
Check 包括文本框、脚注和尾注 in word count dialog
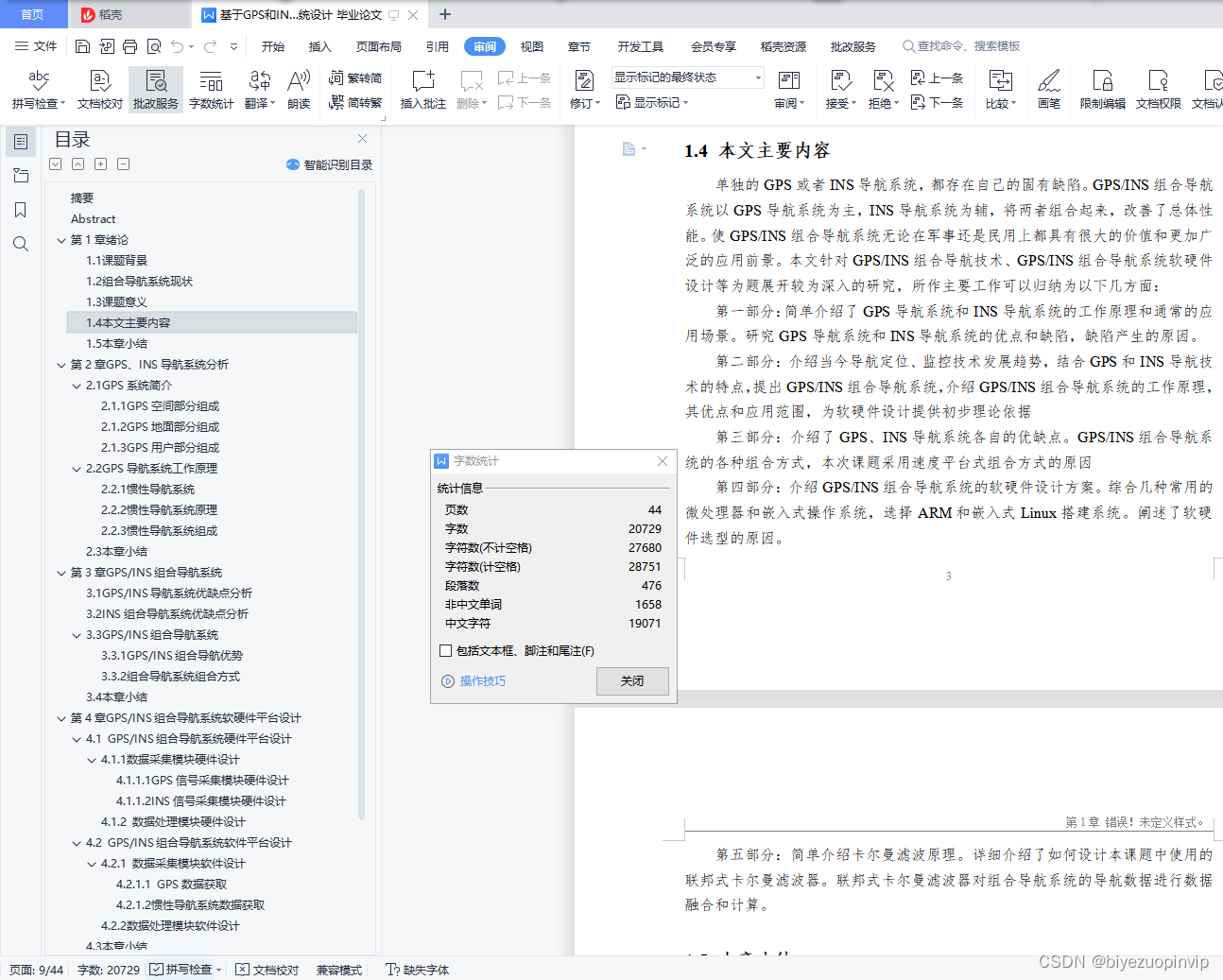point(448,650)
